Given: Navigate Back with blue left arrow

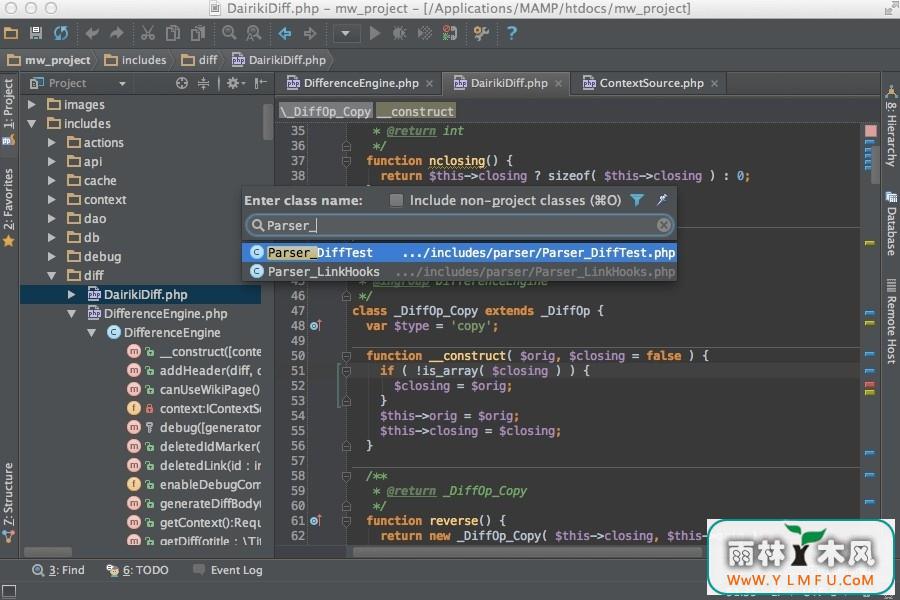Looking at the screenshot, I should pyautogui.click(x=285, y=33).
